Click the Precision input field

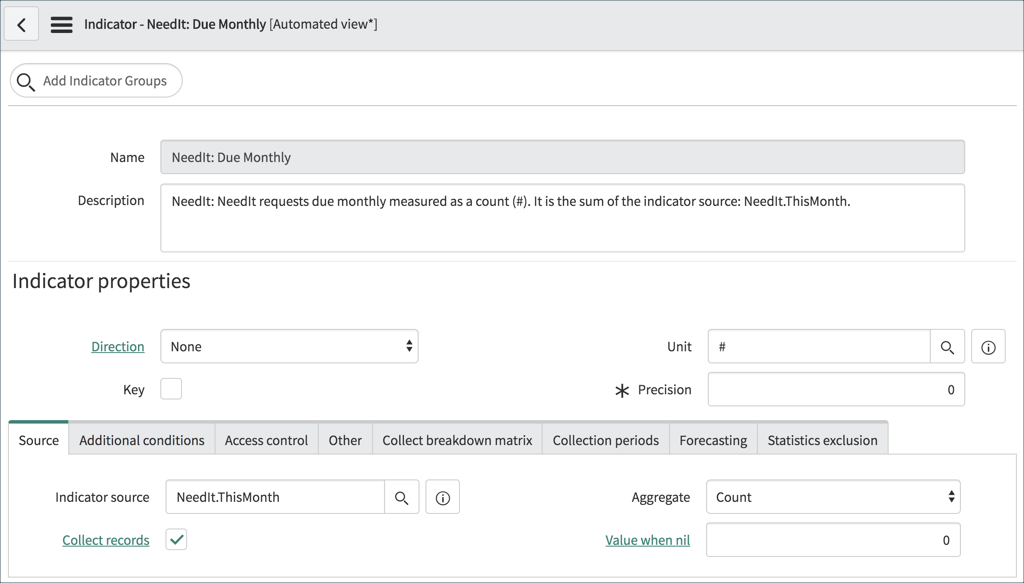(836, 389)
